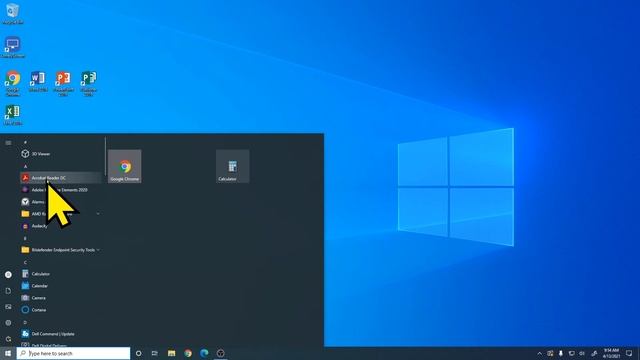Select the Google Chrome desktop shortcut

coord(13,83)
